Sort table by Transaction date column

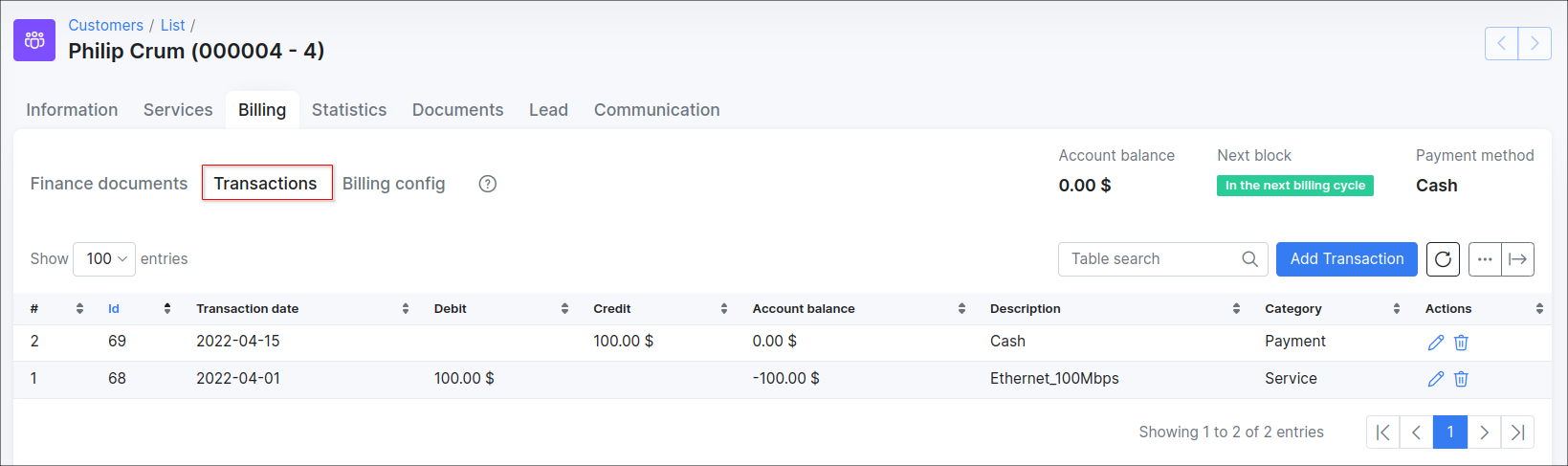point(248,309)
